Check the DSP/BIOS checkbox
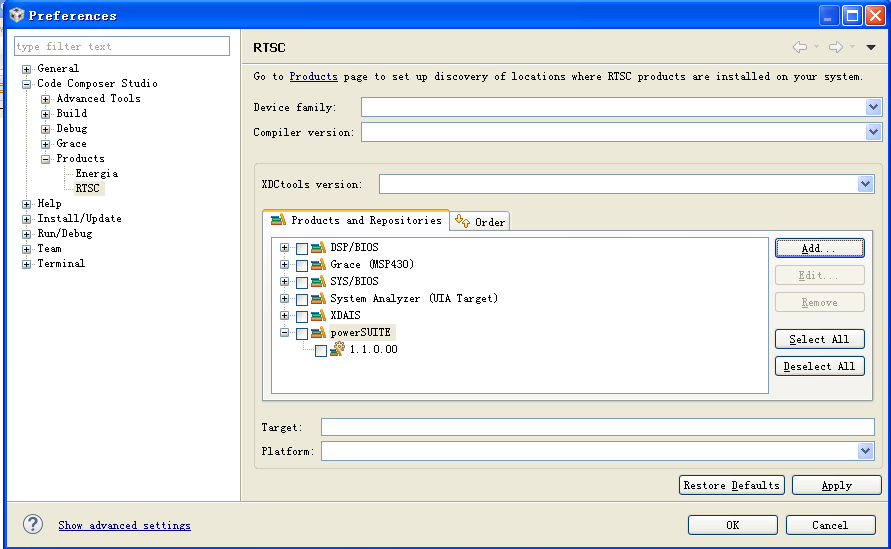The width and height of the screenshot is (891, 549). pos(302,249)
